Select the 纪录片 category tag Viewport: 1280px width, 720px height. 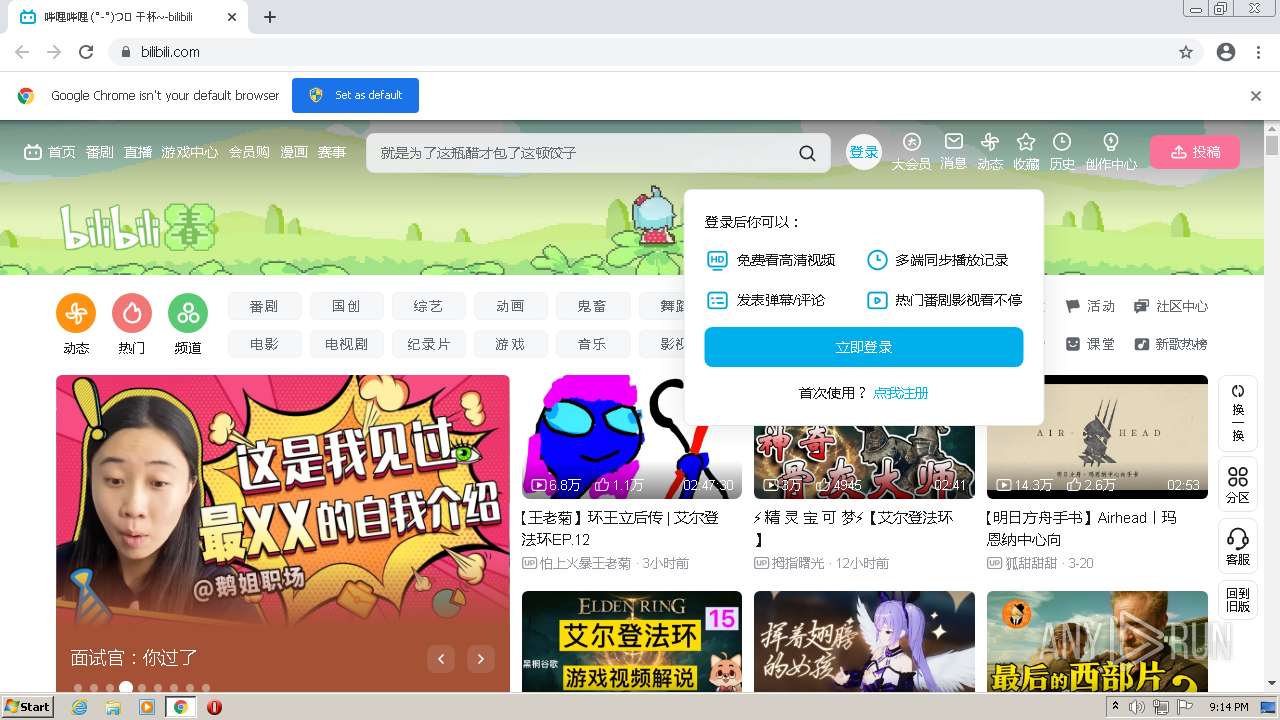(x=428, y=344)
